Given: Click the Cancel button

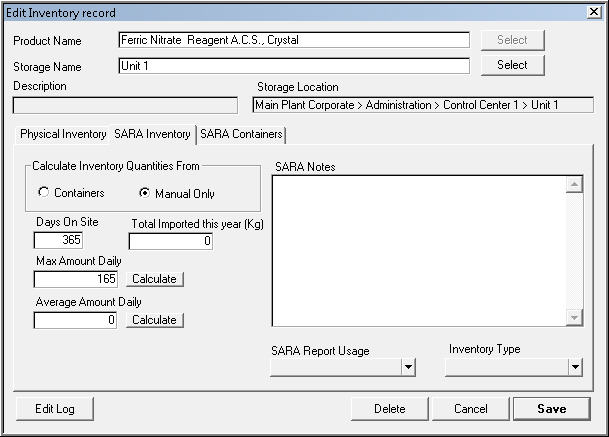Looking at the screenshot, I should click(x=470, y=408).
